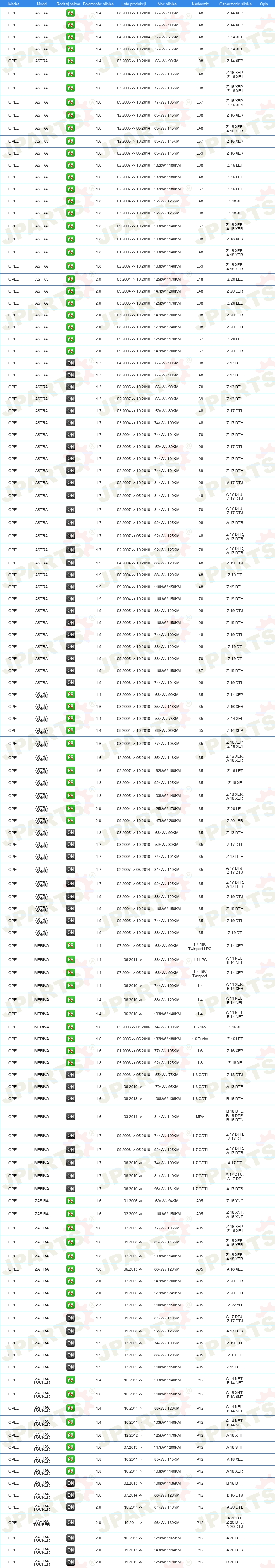275x1568 pixels.
Task: Click production date 03.2014 ->
Action: [133, 1116]
